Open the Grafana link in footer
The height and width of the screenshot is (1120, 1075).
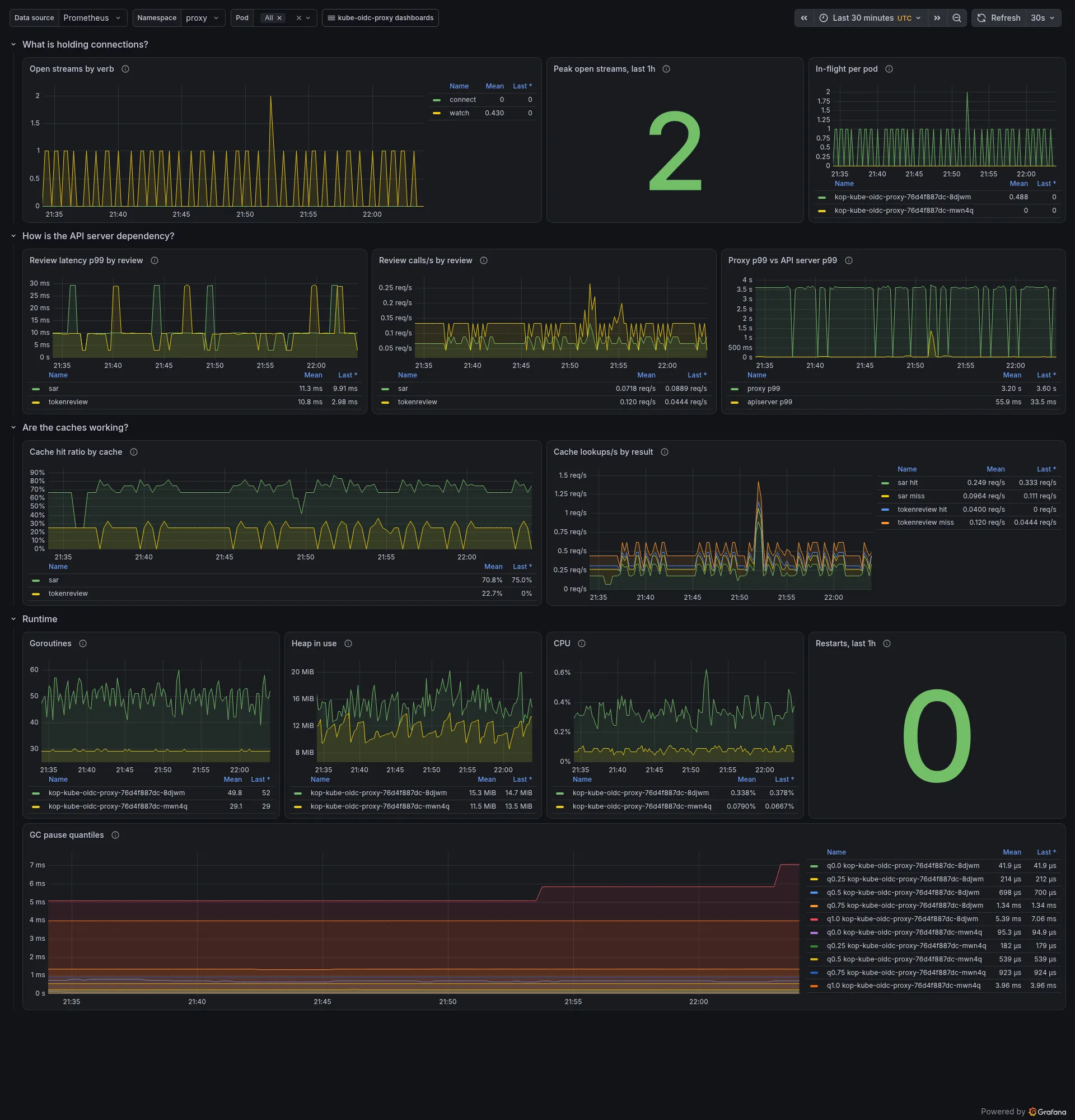[1048, 1112]
